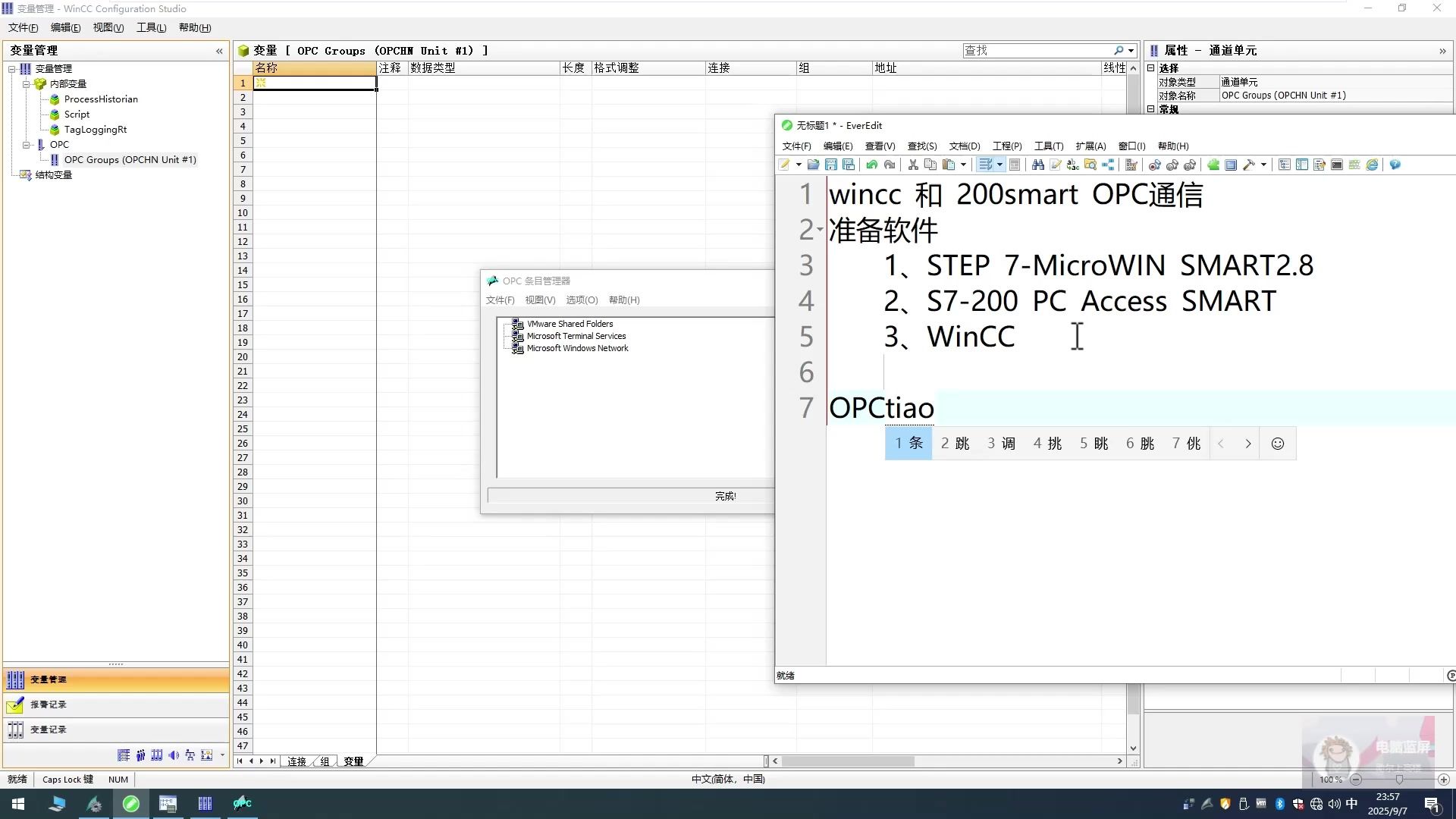
Task: Open the replace (ab→ac) tool
Action: click(x=1073, y=165)
